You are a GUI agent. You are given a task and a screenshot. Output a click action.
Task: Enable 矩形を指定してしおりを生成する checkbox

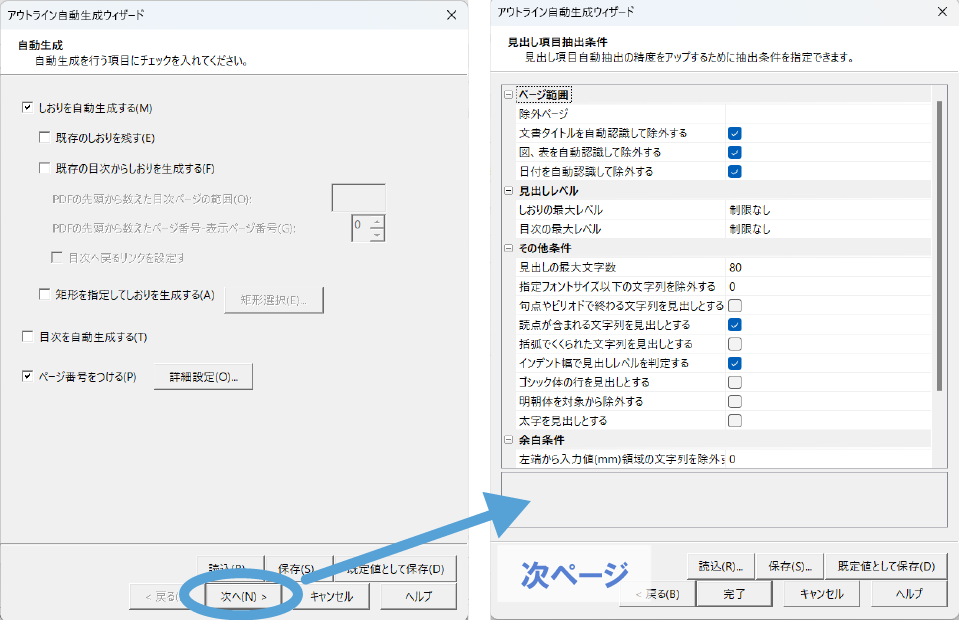tap(45, 295)
